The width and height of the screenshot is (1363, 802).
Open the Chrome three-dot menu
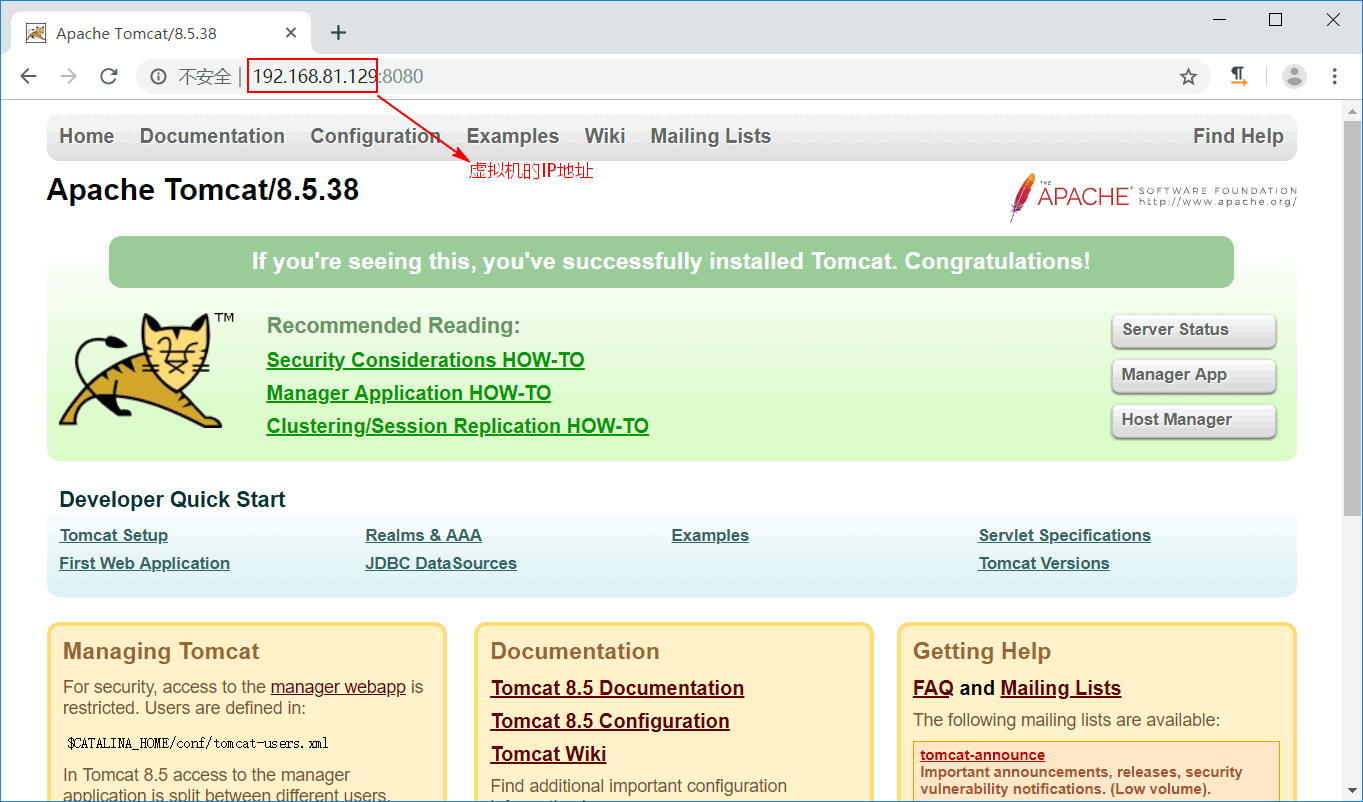pos(1335,76)
